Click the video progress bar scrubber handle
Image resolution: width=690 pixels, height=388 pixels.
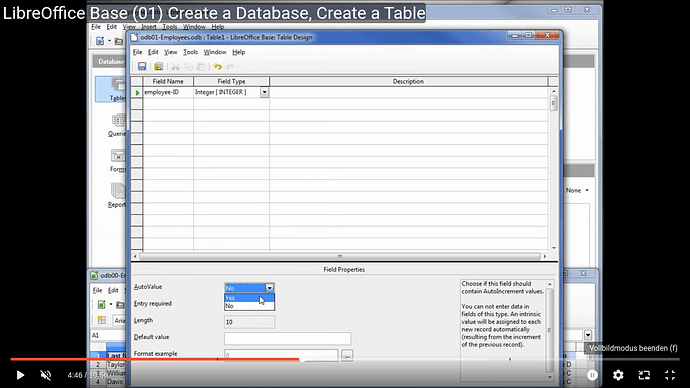click(x=302, y=359)
